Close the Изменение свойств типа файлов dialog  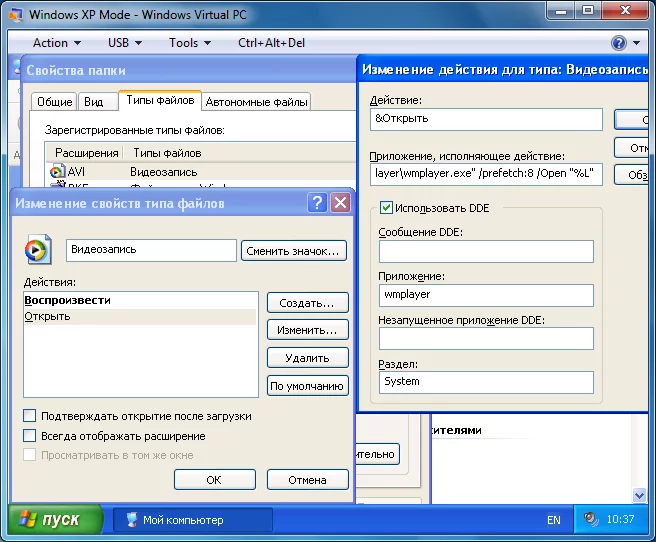click(x=341, y=203)
